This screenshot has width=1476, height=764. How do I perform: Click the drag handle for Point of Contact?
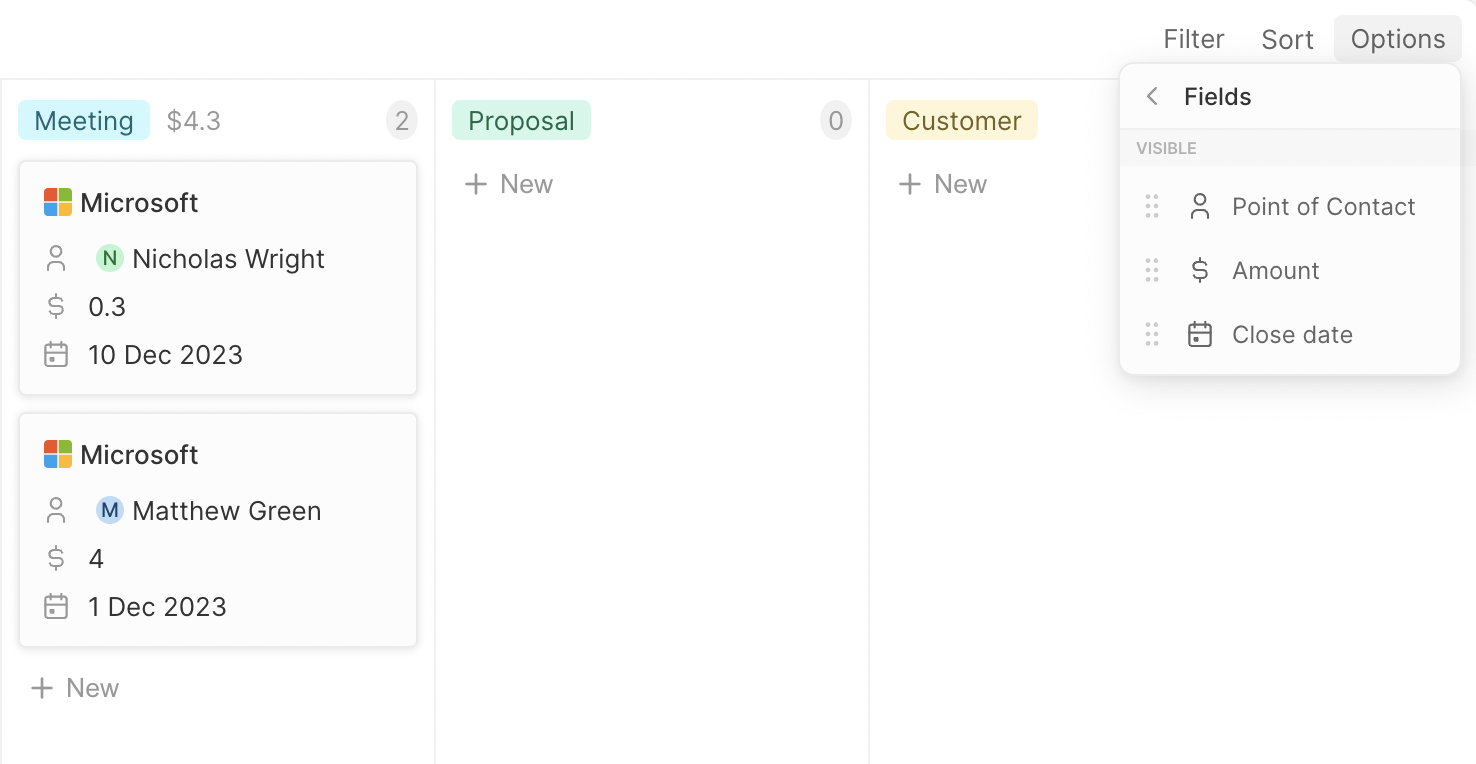coord(1152,207)
